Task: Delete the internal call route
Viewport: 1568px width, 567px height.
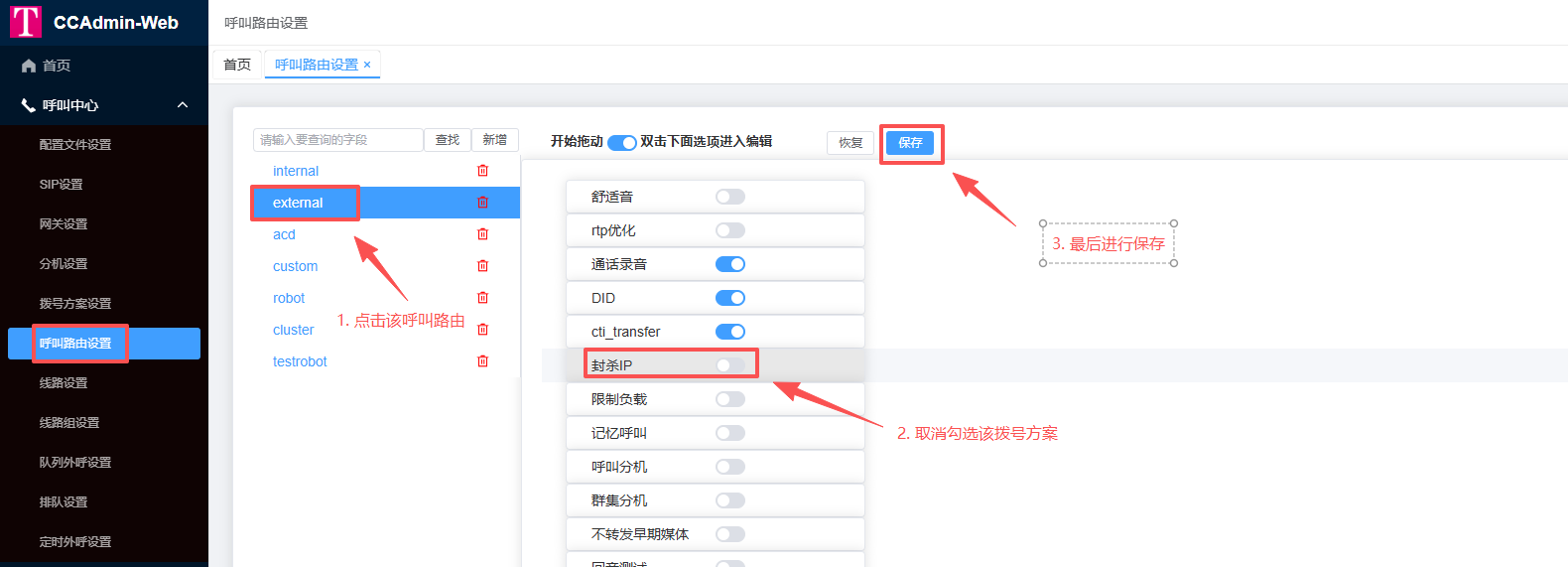Action: [x=482, y=171]
